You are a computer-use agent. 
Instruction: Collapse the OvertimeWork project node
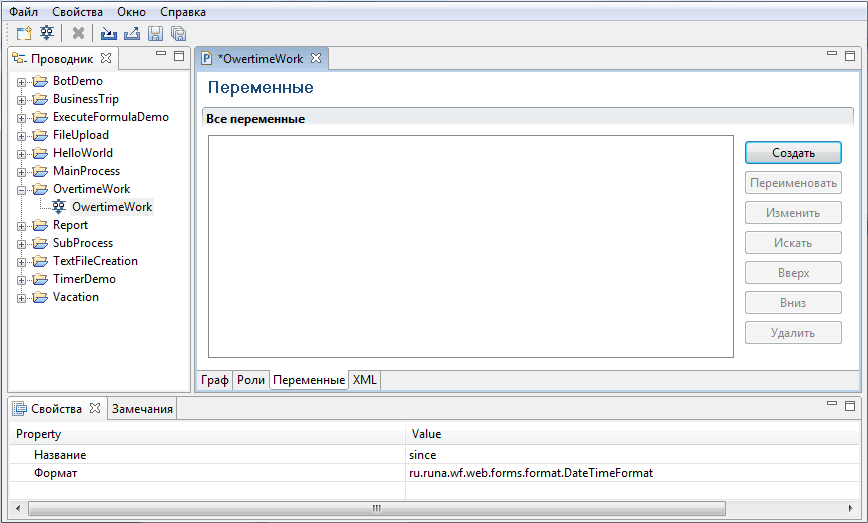pos(21,190)
